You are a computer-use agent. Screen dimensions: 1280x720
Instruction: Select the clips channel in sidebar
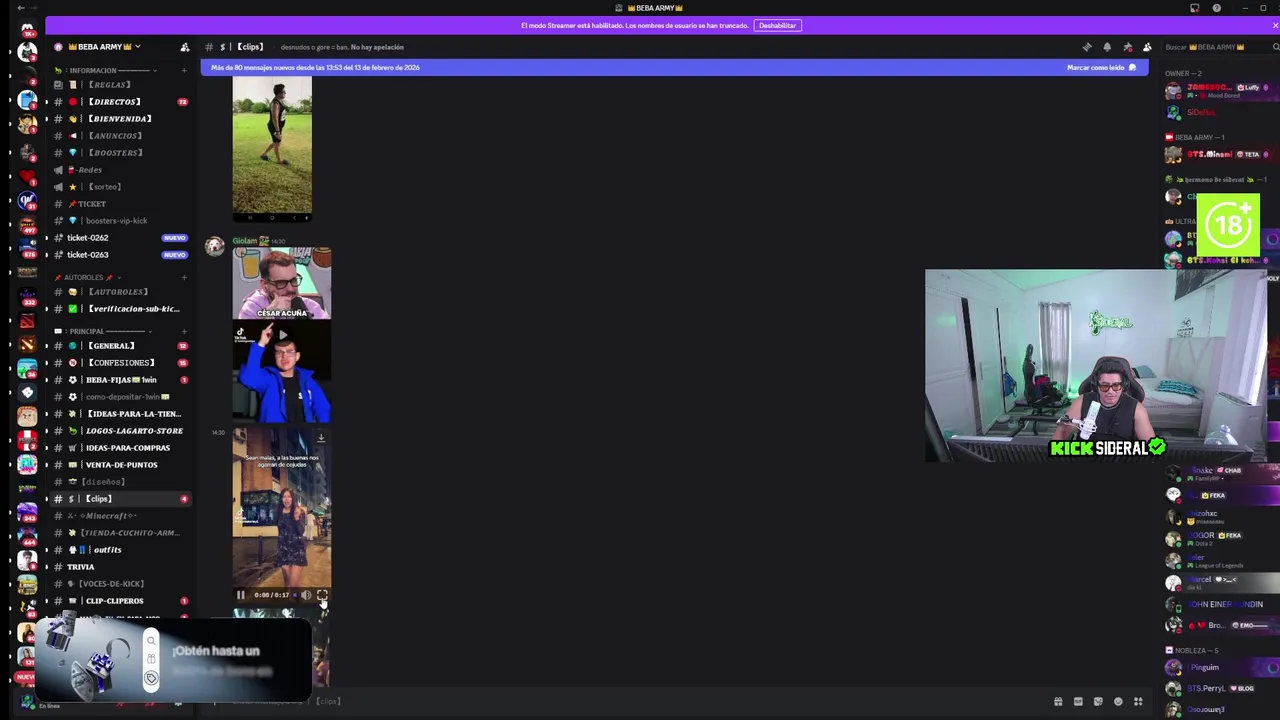tap(120, 499)
